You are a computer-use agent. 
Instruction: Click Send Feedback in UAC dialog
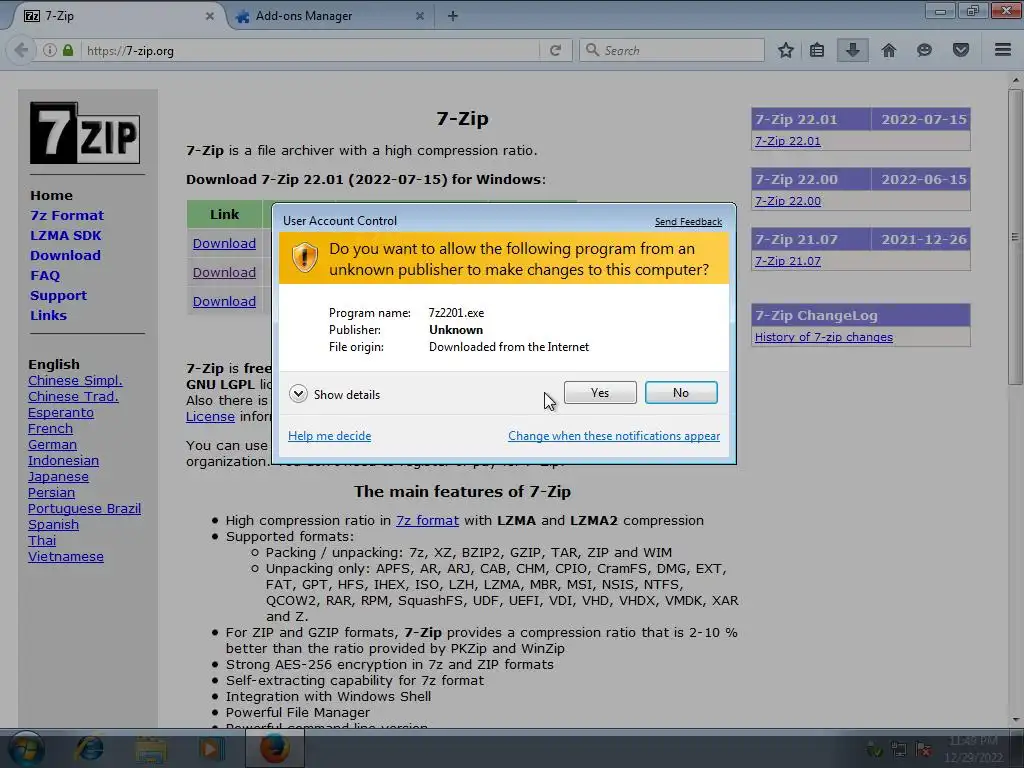coord(688,222)
